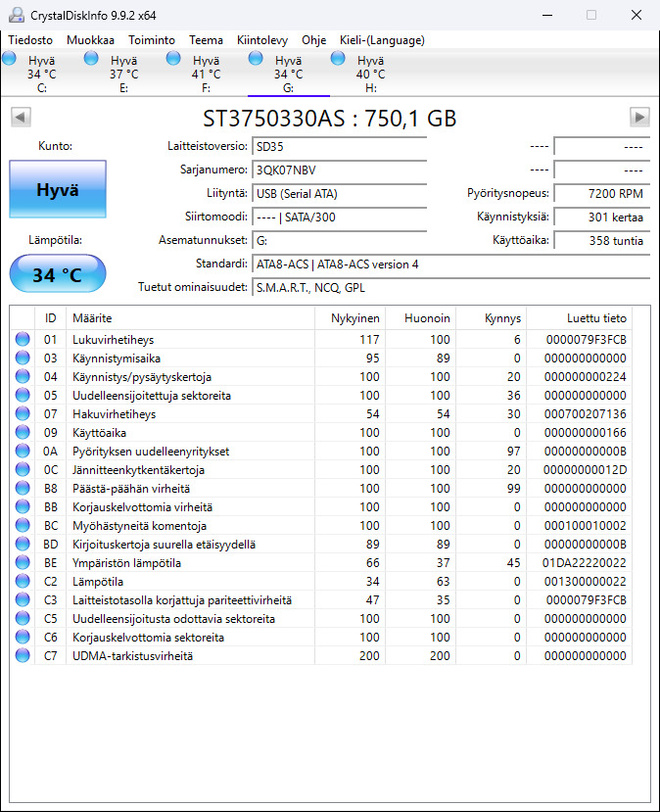Click the Käynnistyksiä value 301 kertaa
The width and height of the screenshot is (660, 812).
tap(601, 217)
